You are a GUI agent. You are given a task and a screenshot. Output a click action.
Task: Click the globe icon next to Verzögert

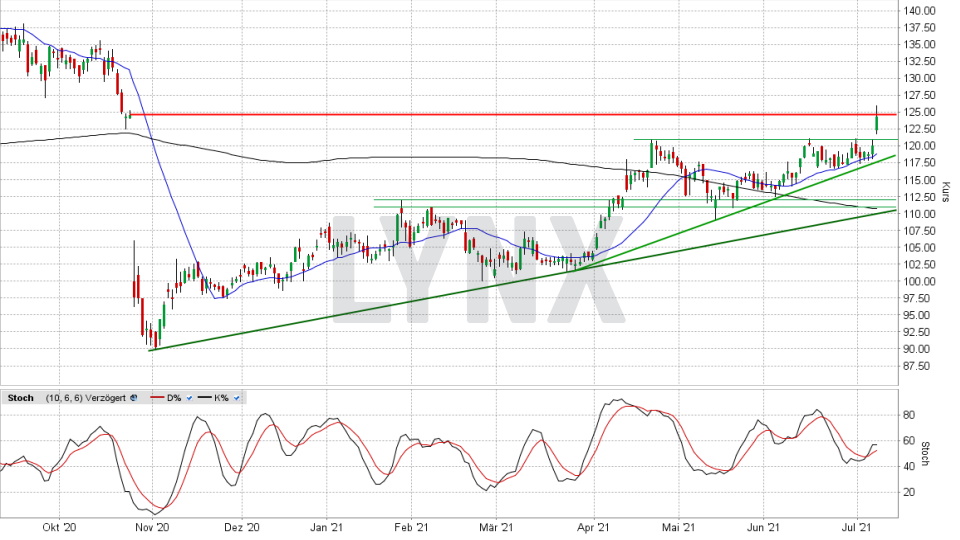coord(133,398)
